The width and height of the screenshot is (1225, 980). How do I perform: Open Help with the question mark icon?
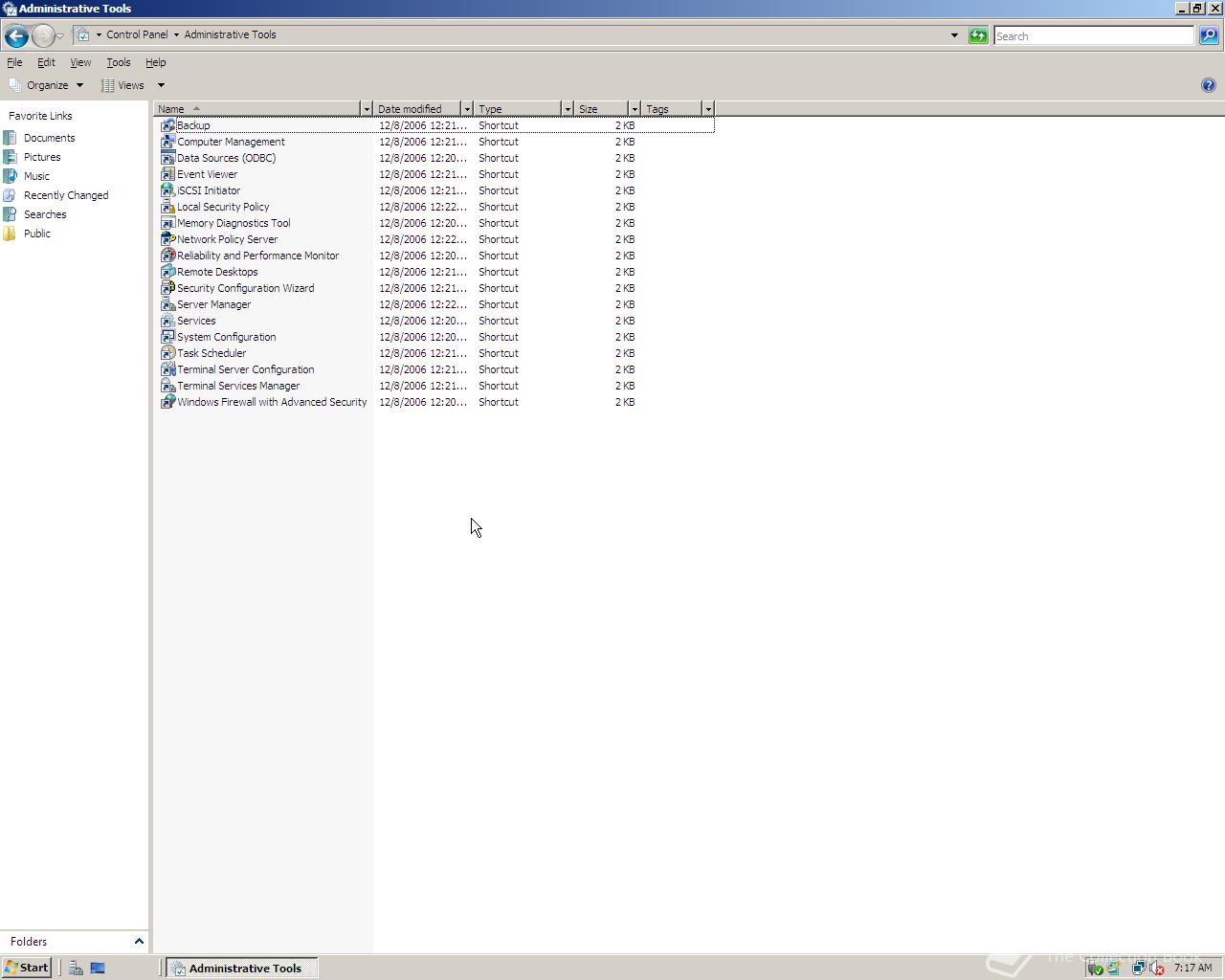click(x=1208, y=85)
